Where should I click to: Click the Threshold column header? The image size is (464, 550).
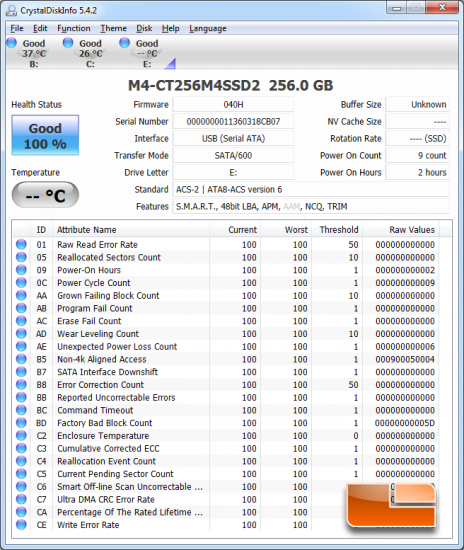(337, 230)
